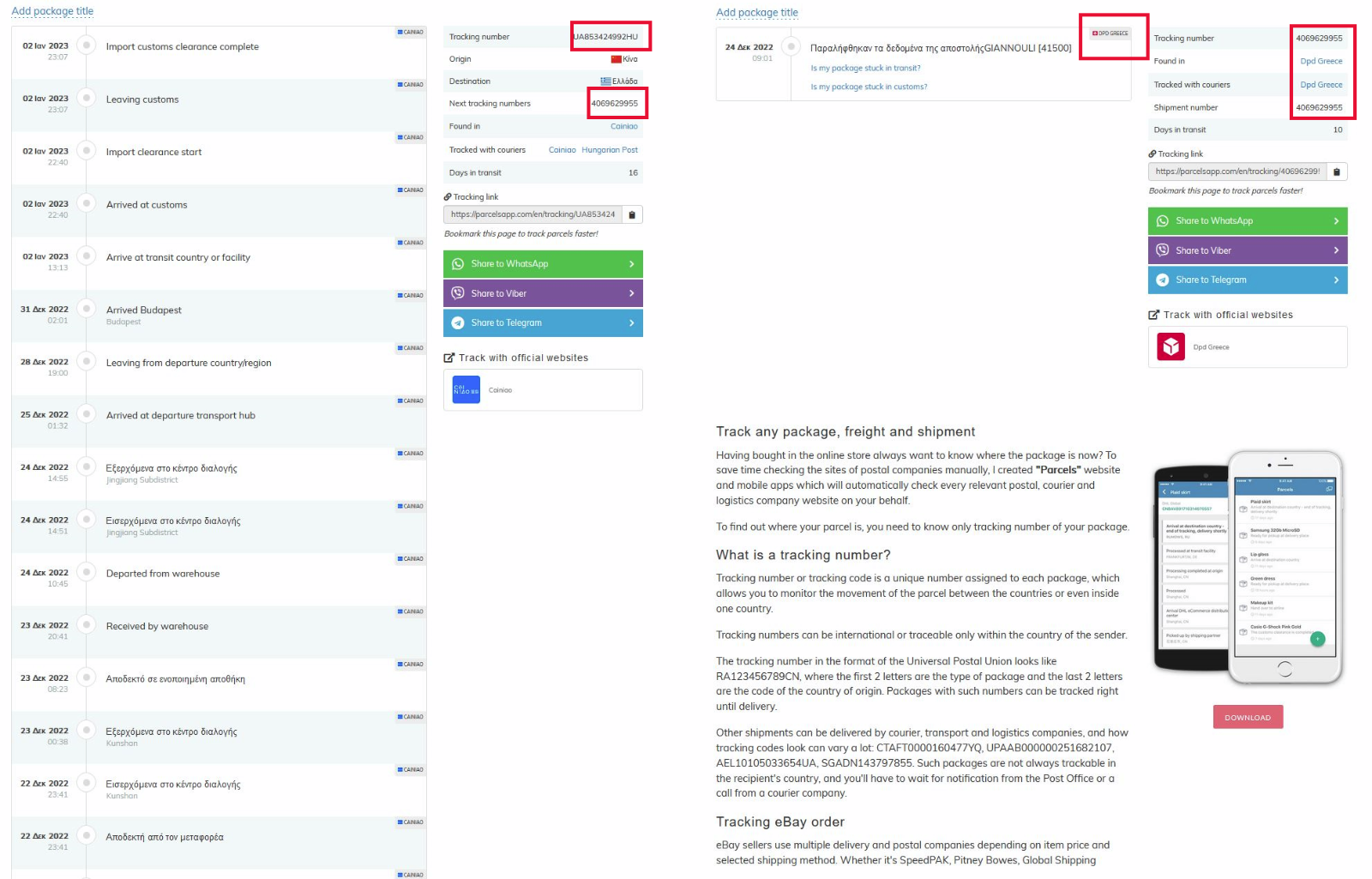Click timeline marker for the GIANNOULI Dpd event
This screenshot has height=879, width=1372.
pos(791,46)
